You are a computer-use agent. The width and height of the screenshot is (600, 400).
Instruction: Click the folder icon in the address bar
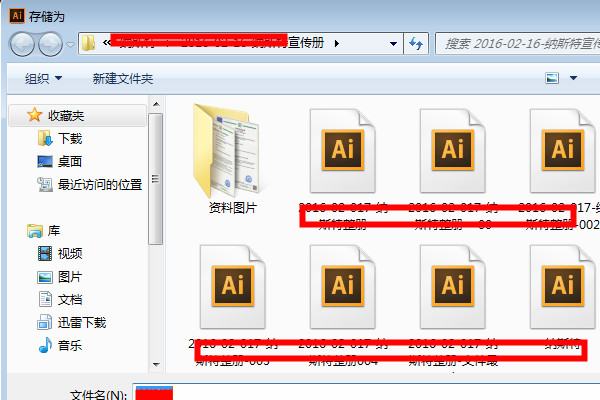(x=88, y=43)
